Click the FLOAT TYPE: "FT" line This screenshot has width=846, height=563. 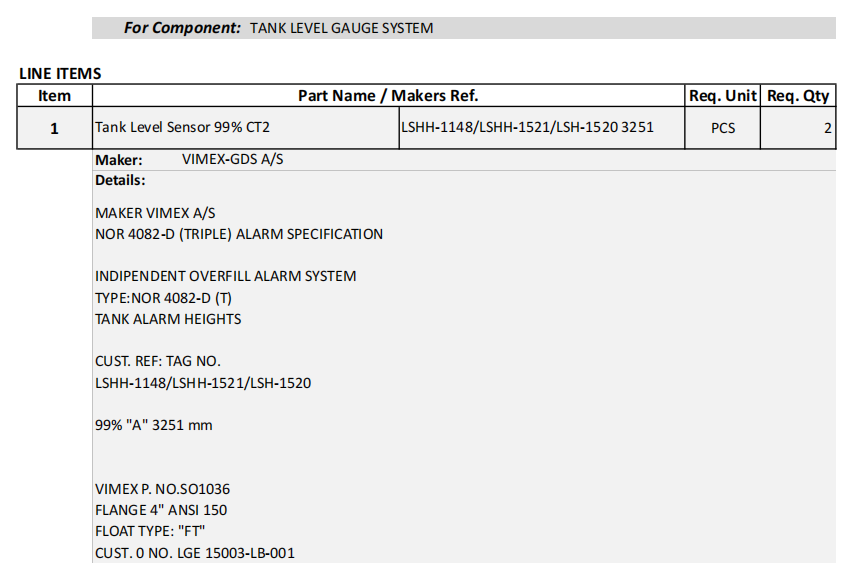pos(151,531)
